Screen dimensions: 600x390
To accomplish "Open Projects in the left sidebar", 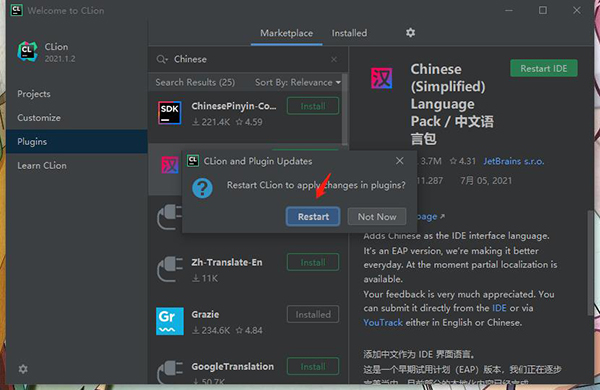I will pos(34,94).
